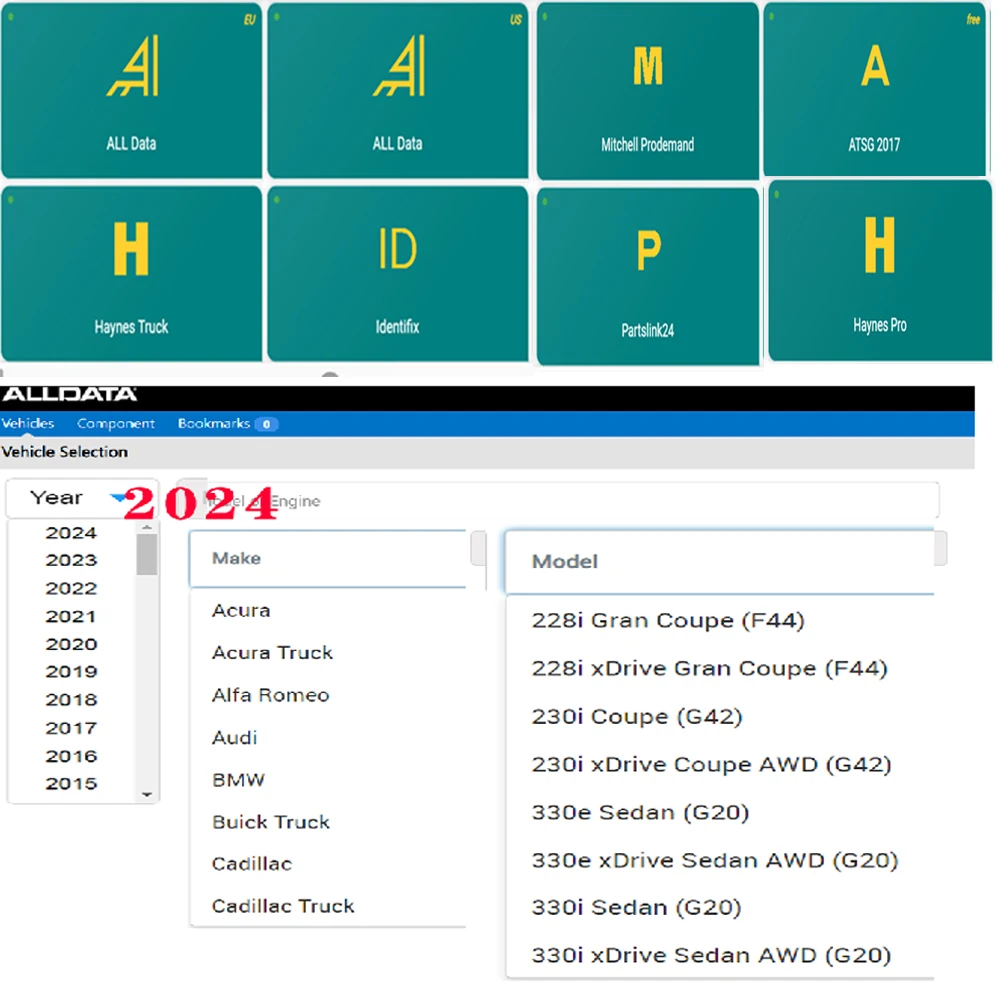Launch ATSG 2017
Viewport: 1000px width, 1000px height.
876,90
